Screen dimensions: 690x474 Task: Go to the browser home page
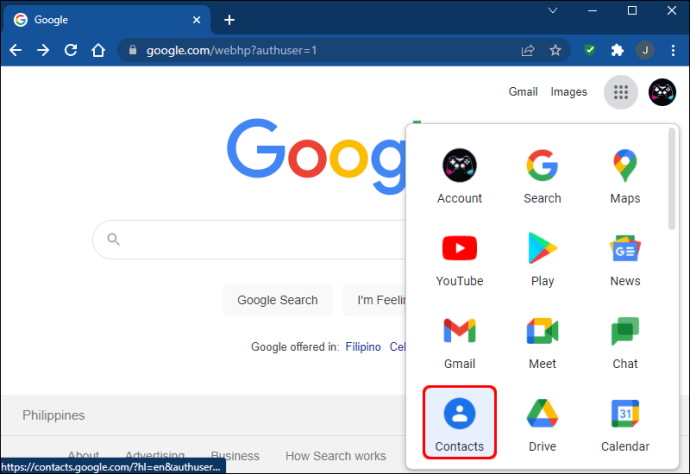(x=98, y=50)
